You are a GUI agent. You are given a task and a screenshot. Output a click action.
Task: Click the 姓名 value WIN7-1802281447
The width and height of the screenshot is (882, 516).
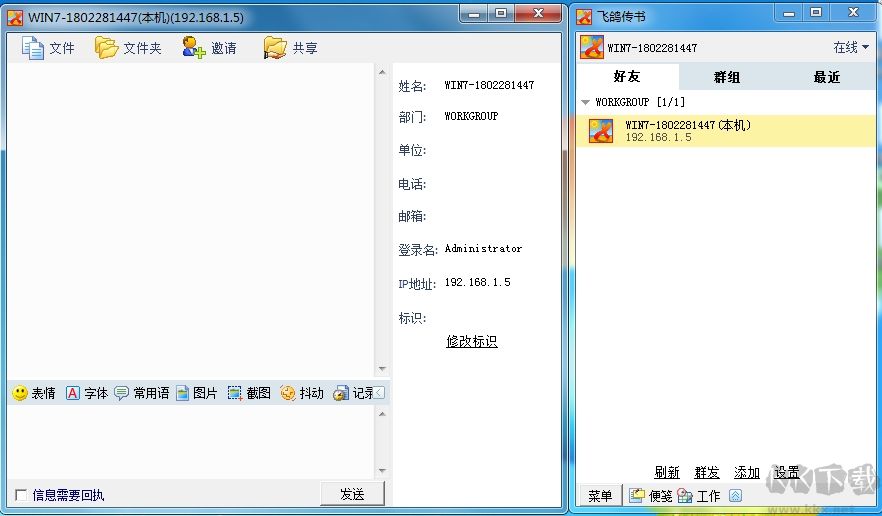pos(489,86)
